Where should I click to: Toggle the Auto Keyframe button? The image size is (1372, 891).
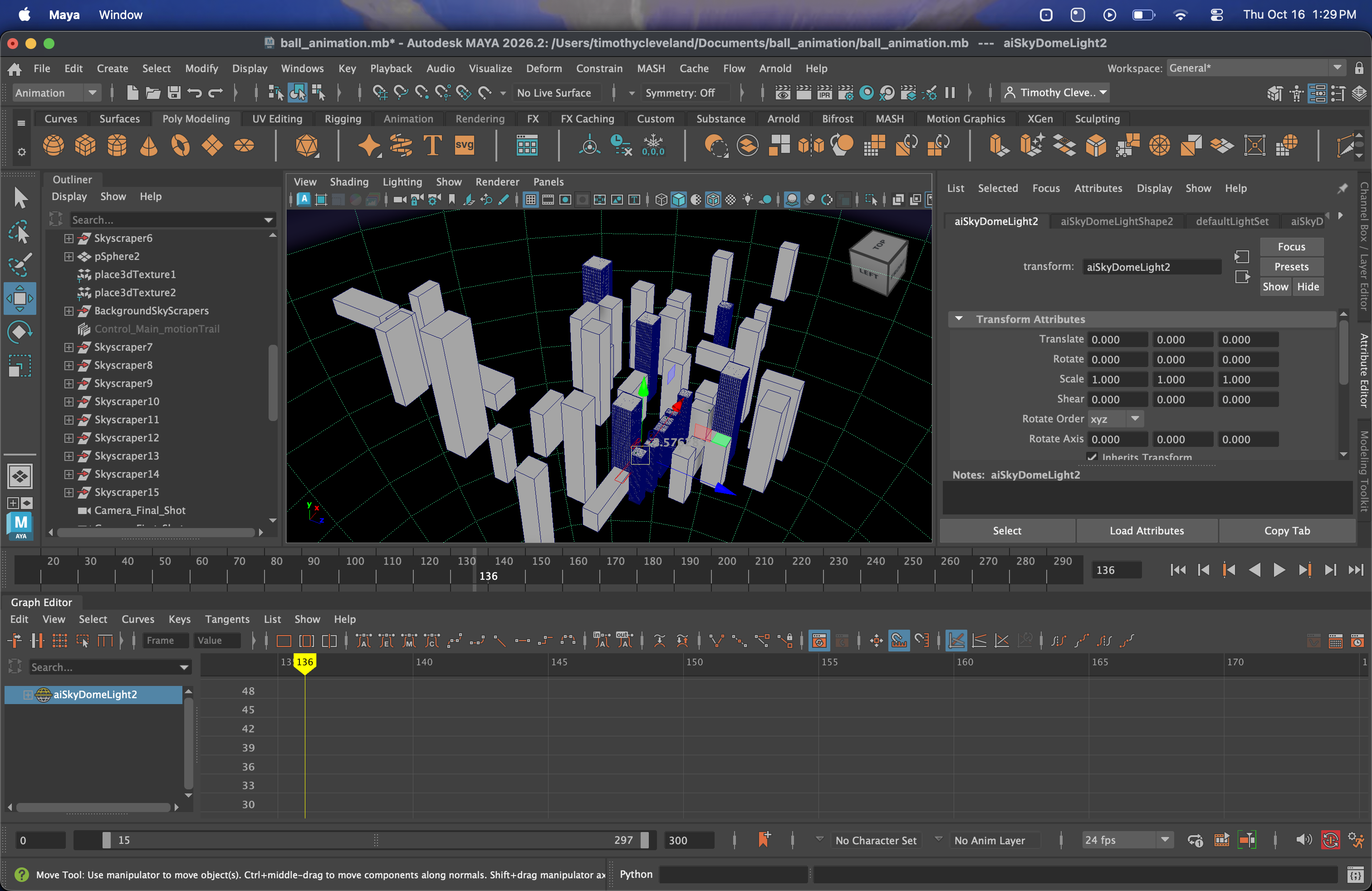tap(1330, 840)
